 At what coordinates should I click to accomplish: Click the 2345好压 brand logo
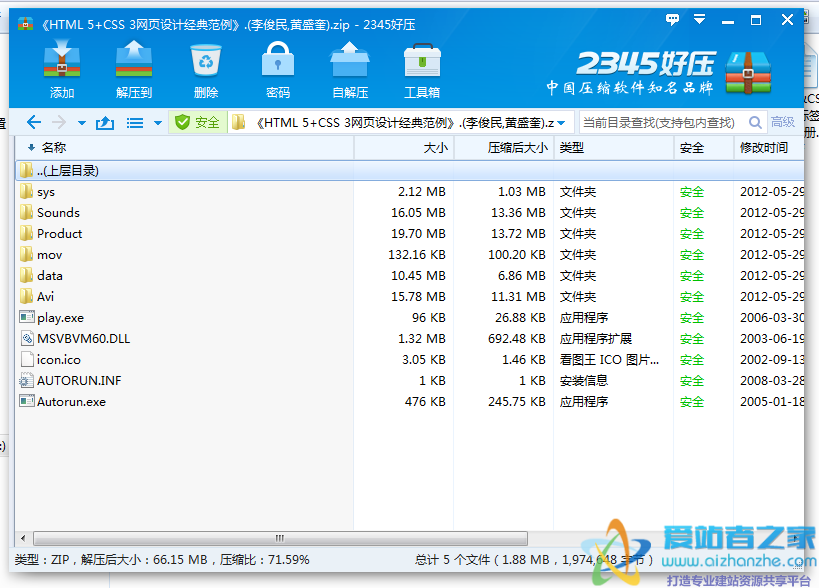(x=660, y=73)
